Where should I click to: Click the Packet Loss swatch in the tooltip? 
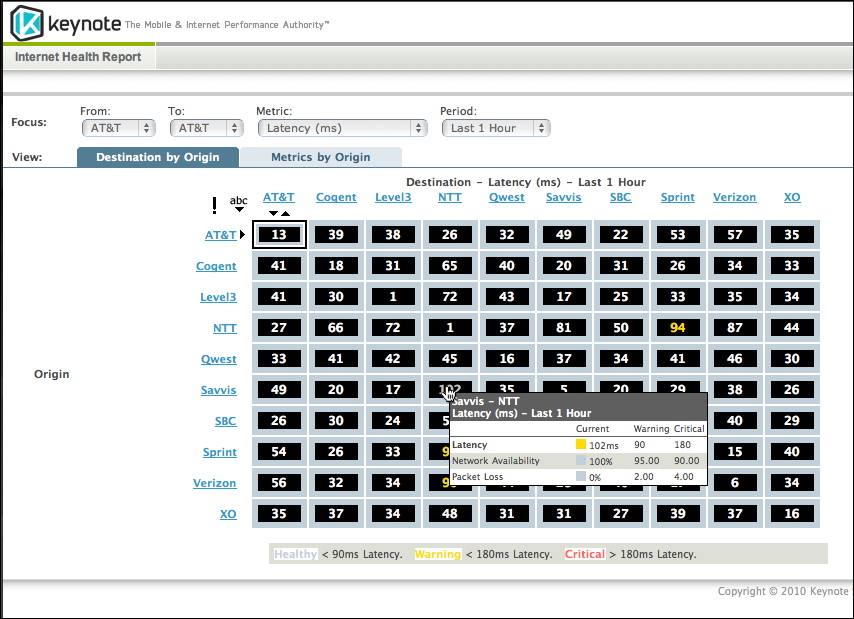pyautogui.click(x=581, y=476)
